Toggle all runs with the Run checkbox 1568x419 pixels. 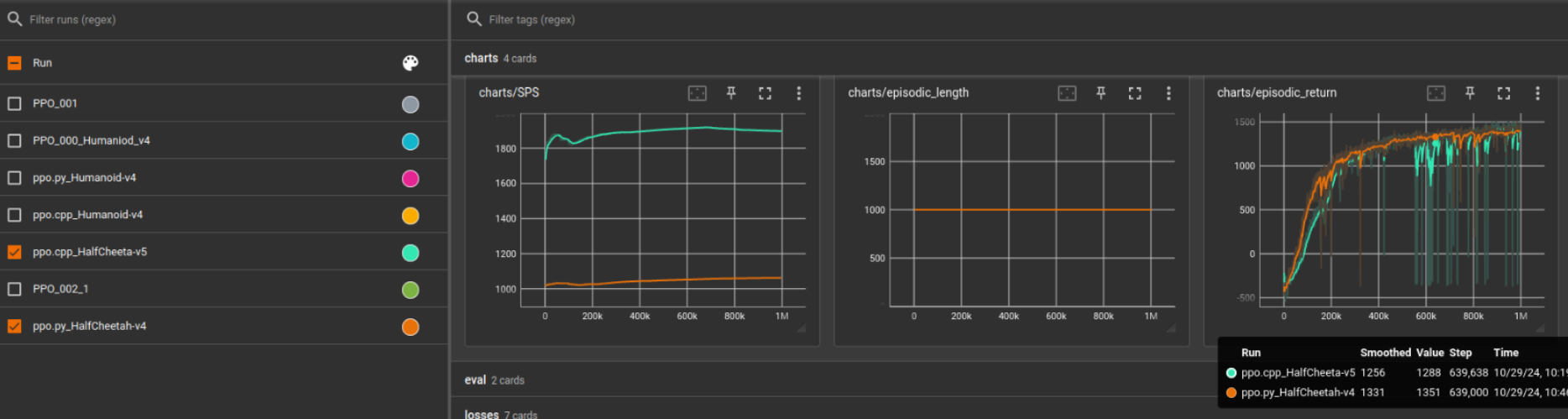pos(14,63)
